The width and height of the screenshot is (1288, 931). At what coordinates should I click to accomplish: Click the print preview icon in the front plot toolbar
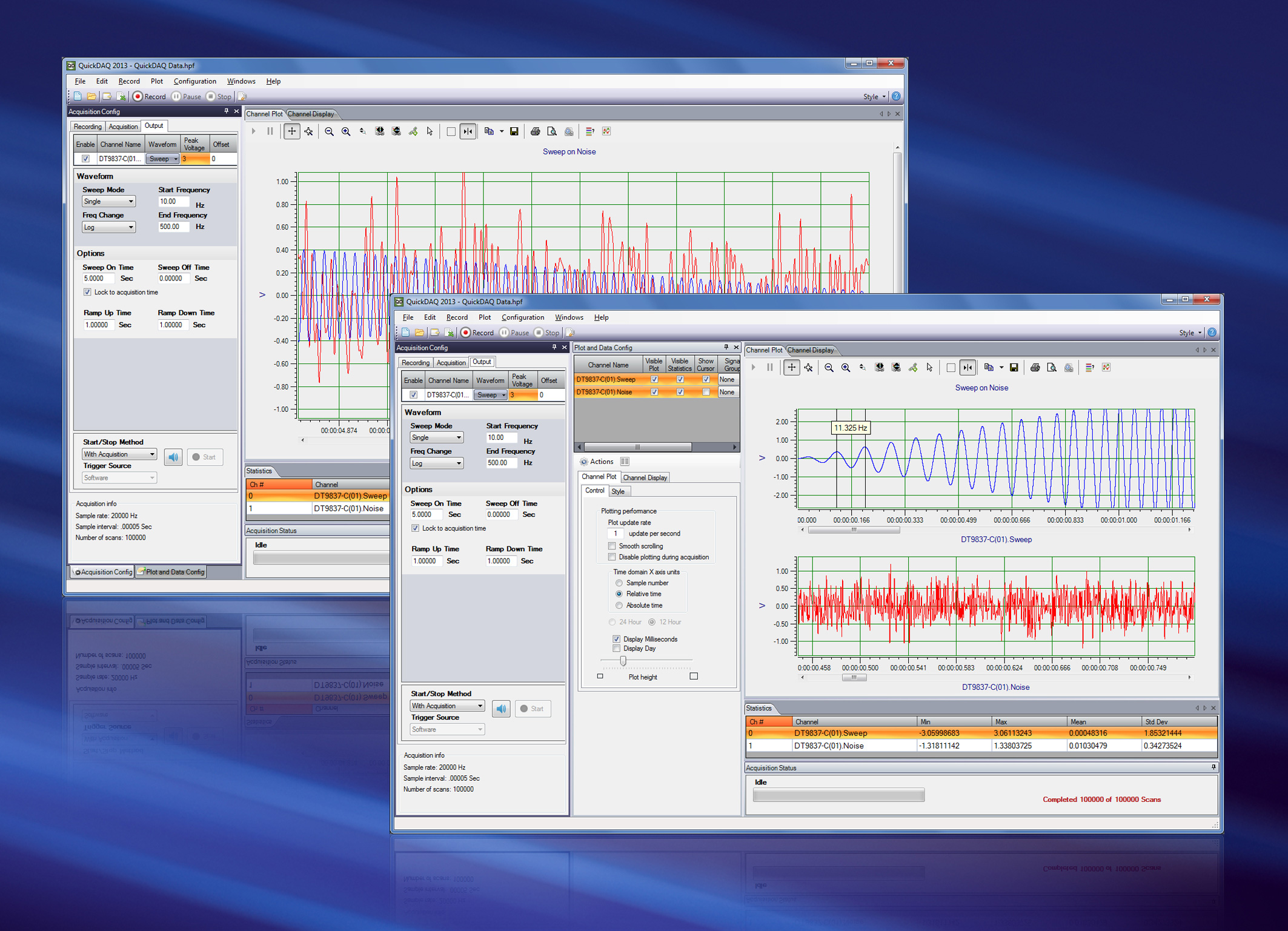pos(1052,368)
